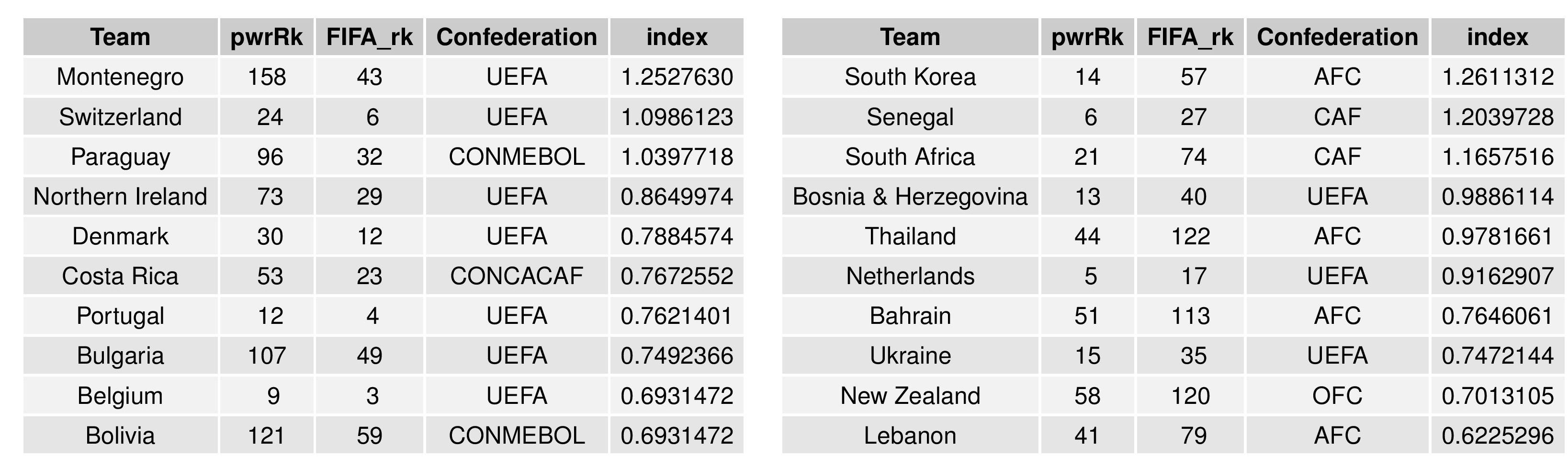Click Thailand's FIFA rank 122
Viewport: 1568px width, 470px height.
tap(1190, 236)
